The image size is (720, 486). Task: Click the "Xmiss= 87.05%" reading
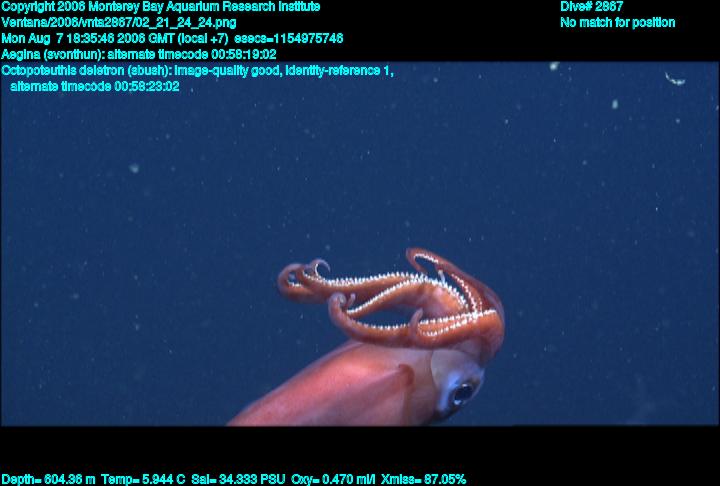[x=423, y=480]
